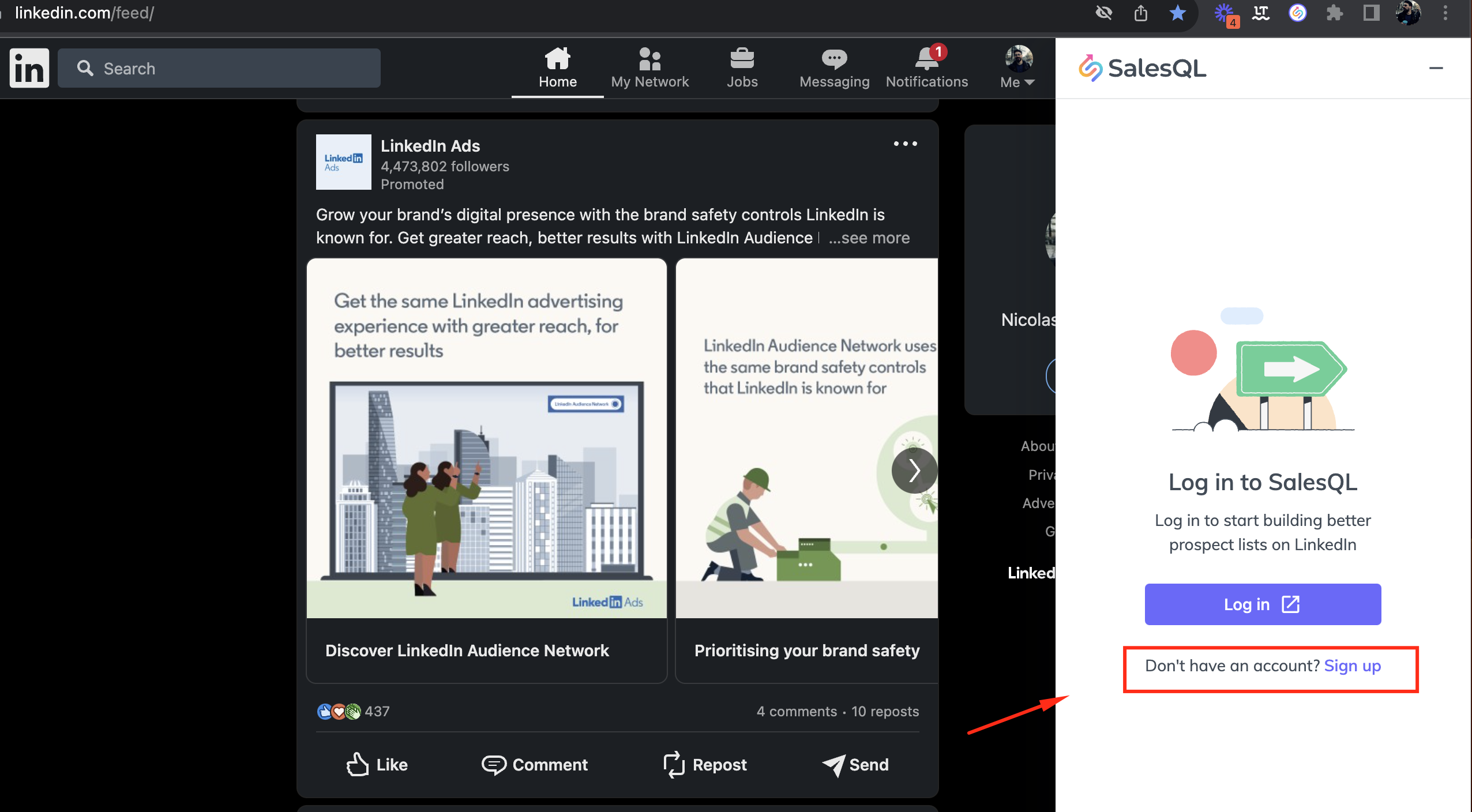Open the Messaging tab
This screenshot has height=812, width=1472.
pyautogui.click(x=834, y=68)
